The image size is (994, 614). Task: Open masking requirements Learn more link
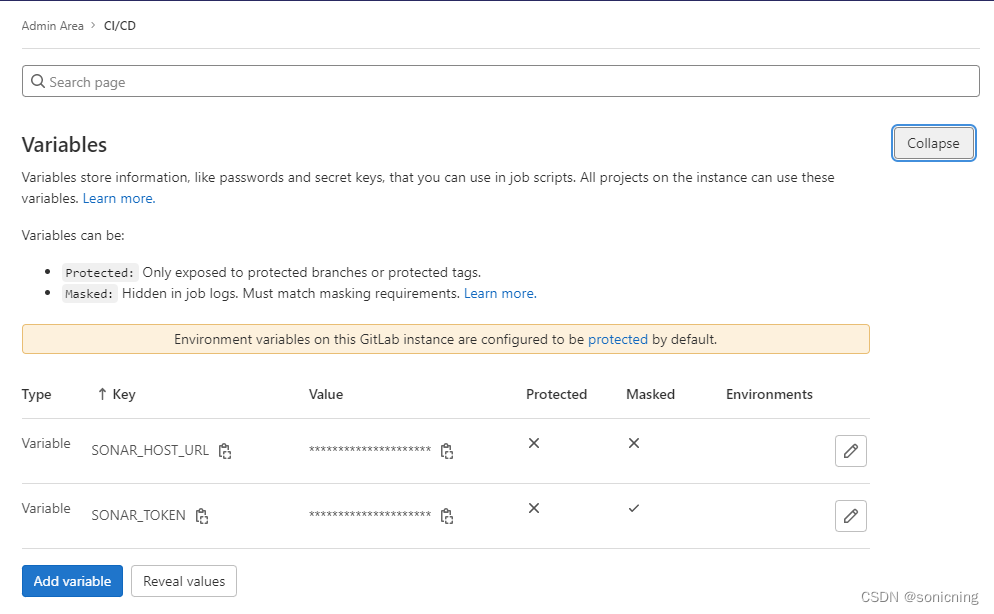(499, 293)
